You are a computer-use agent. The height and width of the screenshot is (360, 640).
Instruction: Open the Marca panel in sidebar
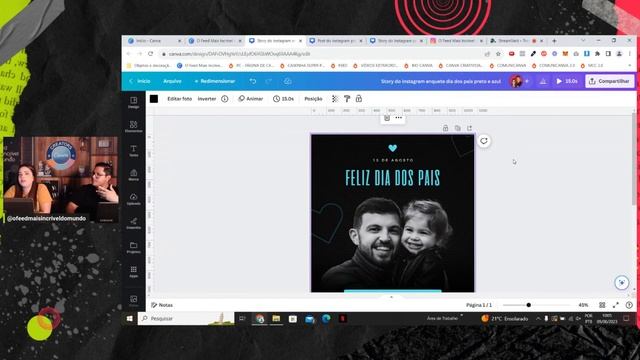coord(133,175)
